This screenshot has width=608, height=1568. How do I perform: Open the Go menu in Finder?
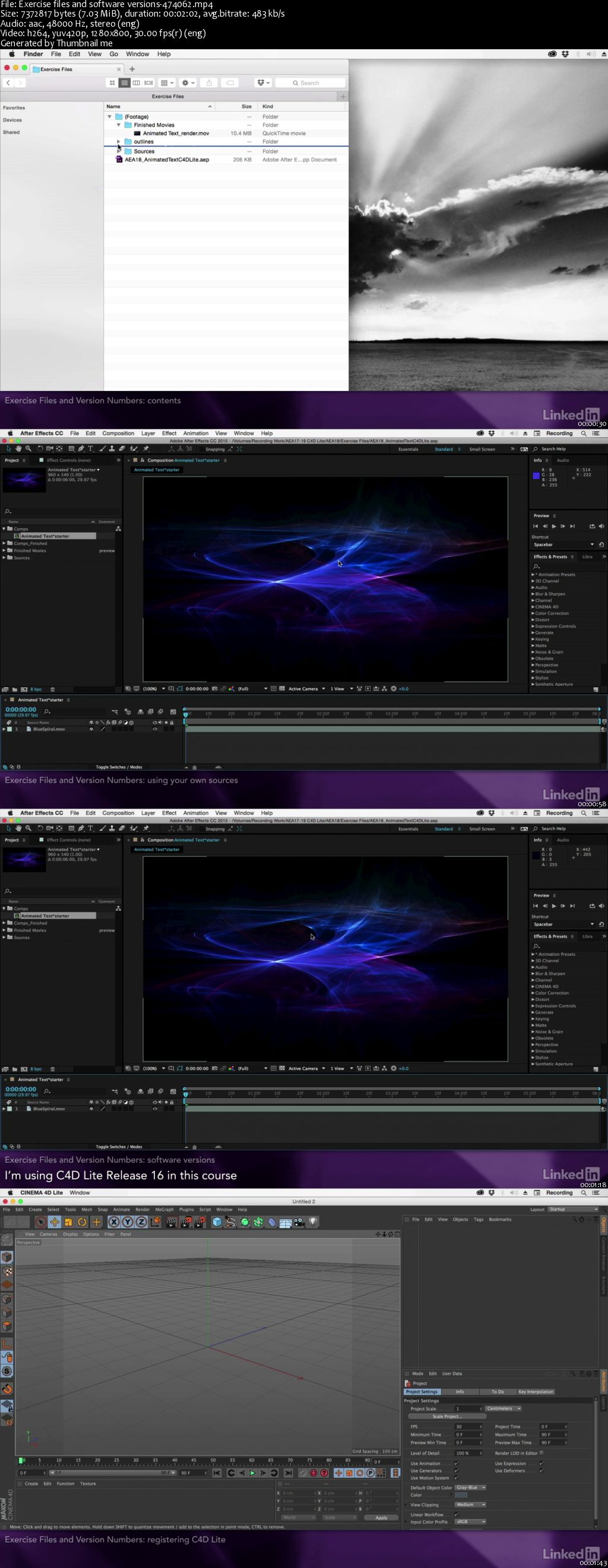coord(114,54)
